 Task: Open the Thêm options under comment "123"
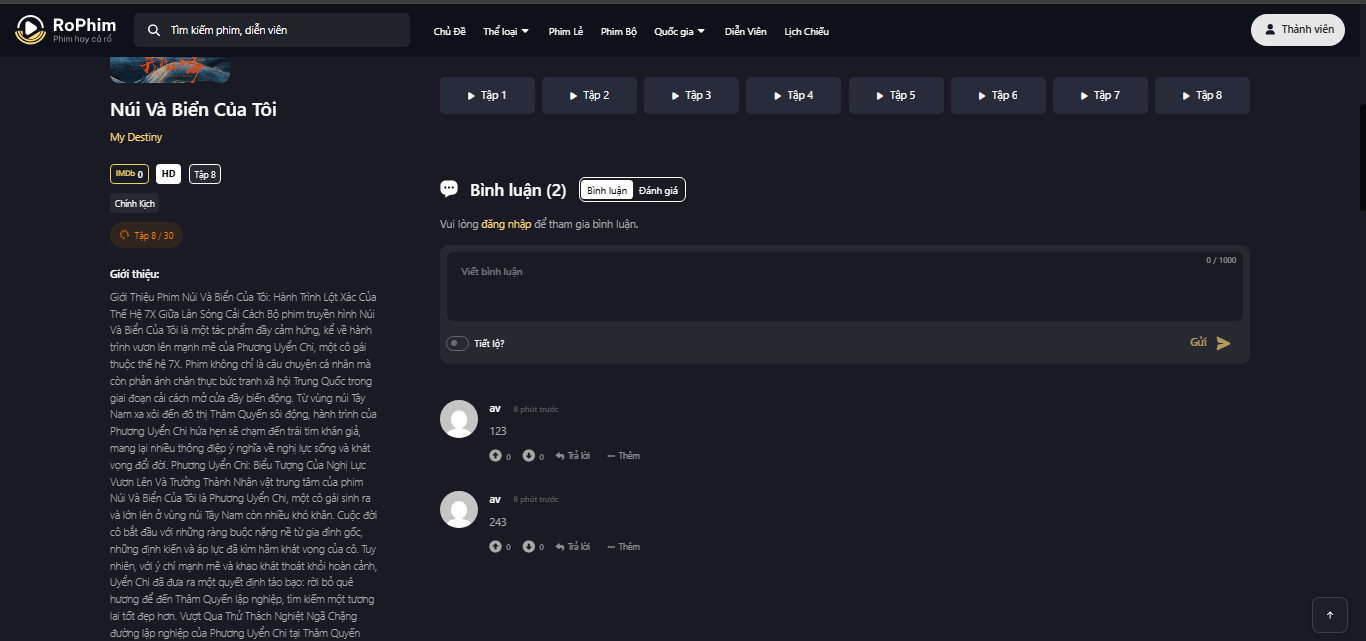point(622,455)
